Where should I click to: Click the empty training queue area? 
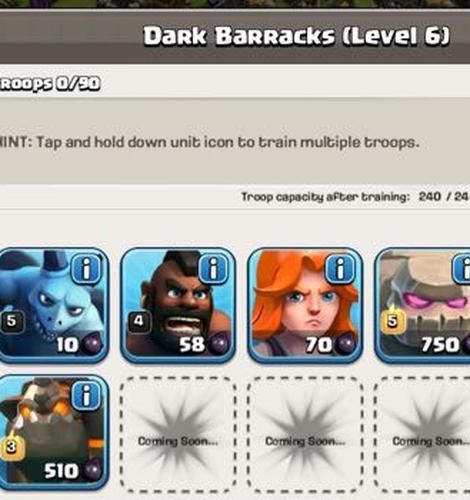point(235,141)
